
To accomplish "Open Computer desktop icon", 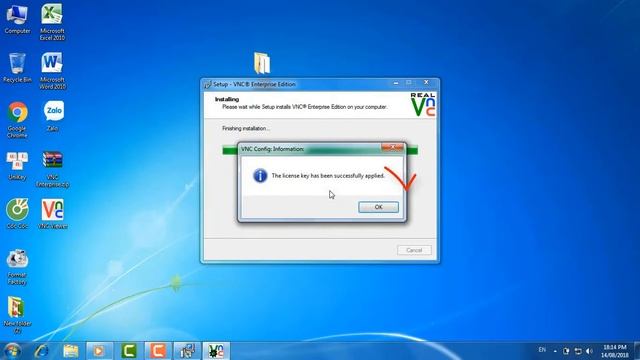I will tap(17, 19).
